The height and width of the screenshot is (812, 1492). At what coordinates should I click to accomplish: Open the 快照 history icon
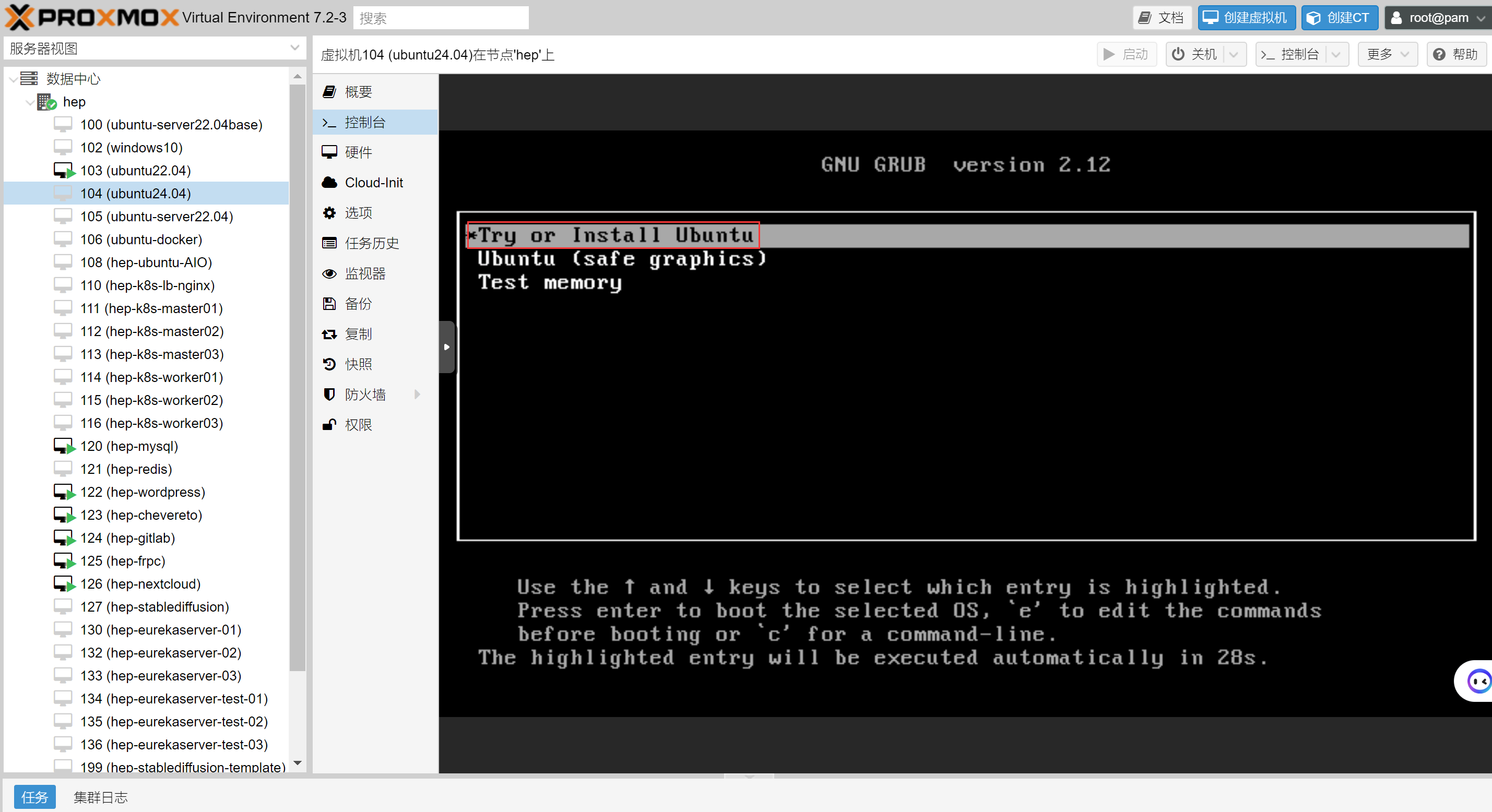(x=329, y=364)
